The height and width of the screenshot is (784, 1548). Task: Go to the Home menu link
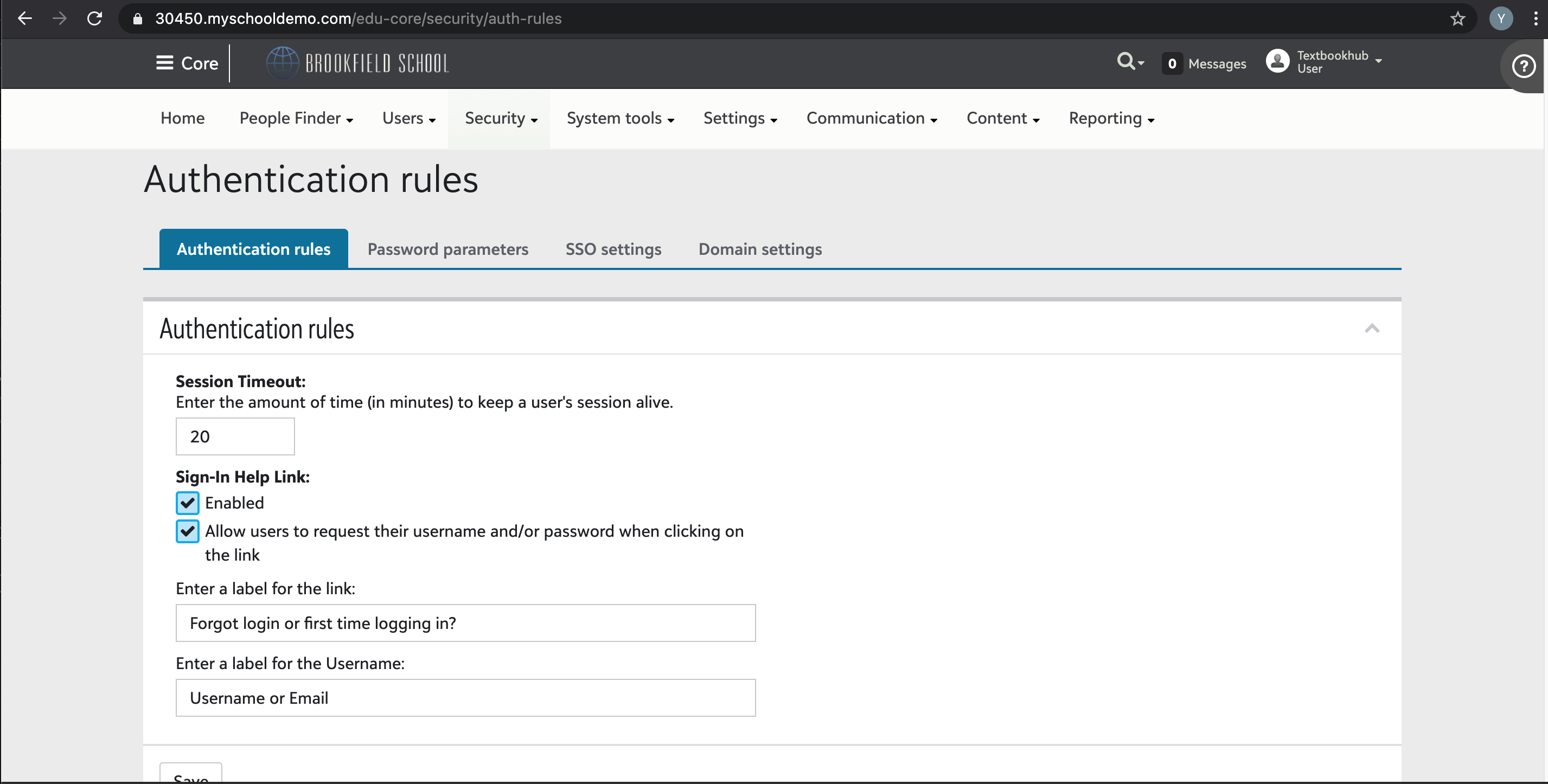click(183, 118)
